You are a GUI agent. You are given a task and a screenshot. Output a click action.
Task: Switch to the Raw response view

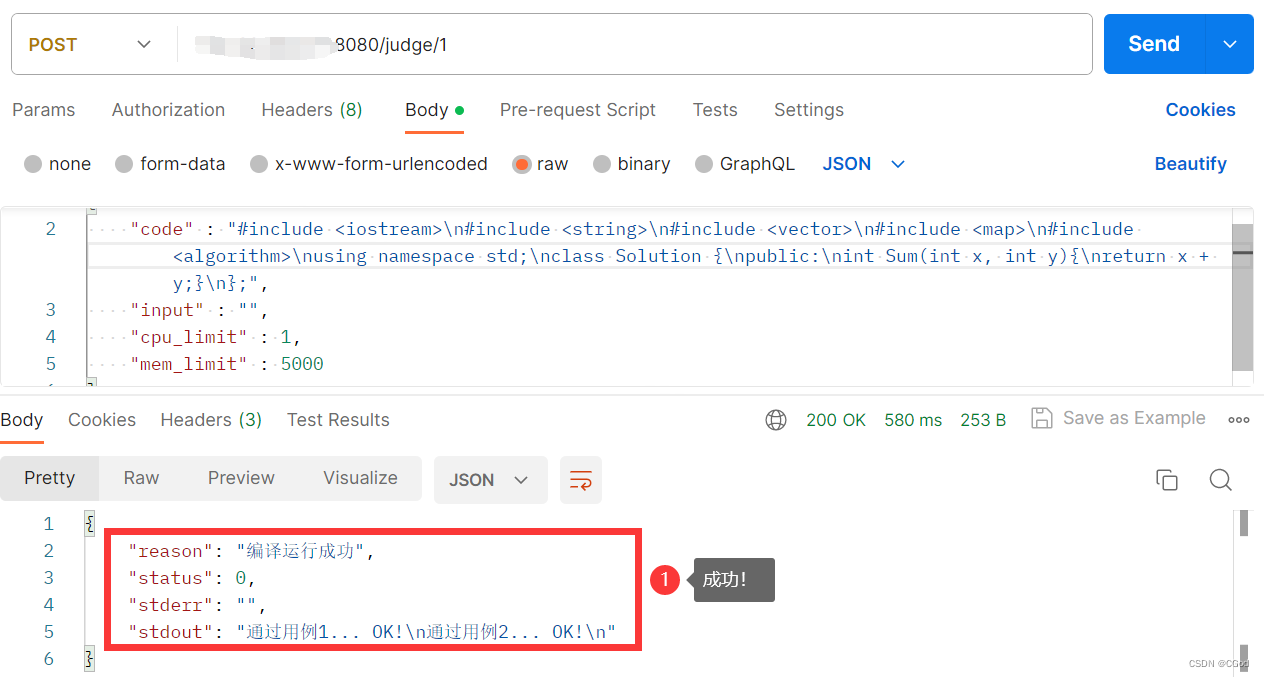click(141, 478)
